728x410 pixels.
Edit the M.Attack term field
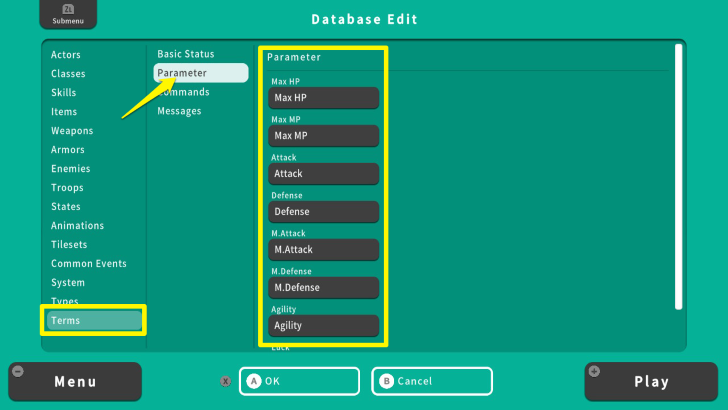pos(324,250)
